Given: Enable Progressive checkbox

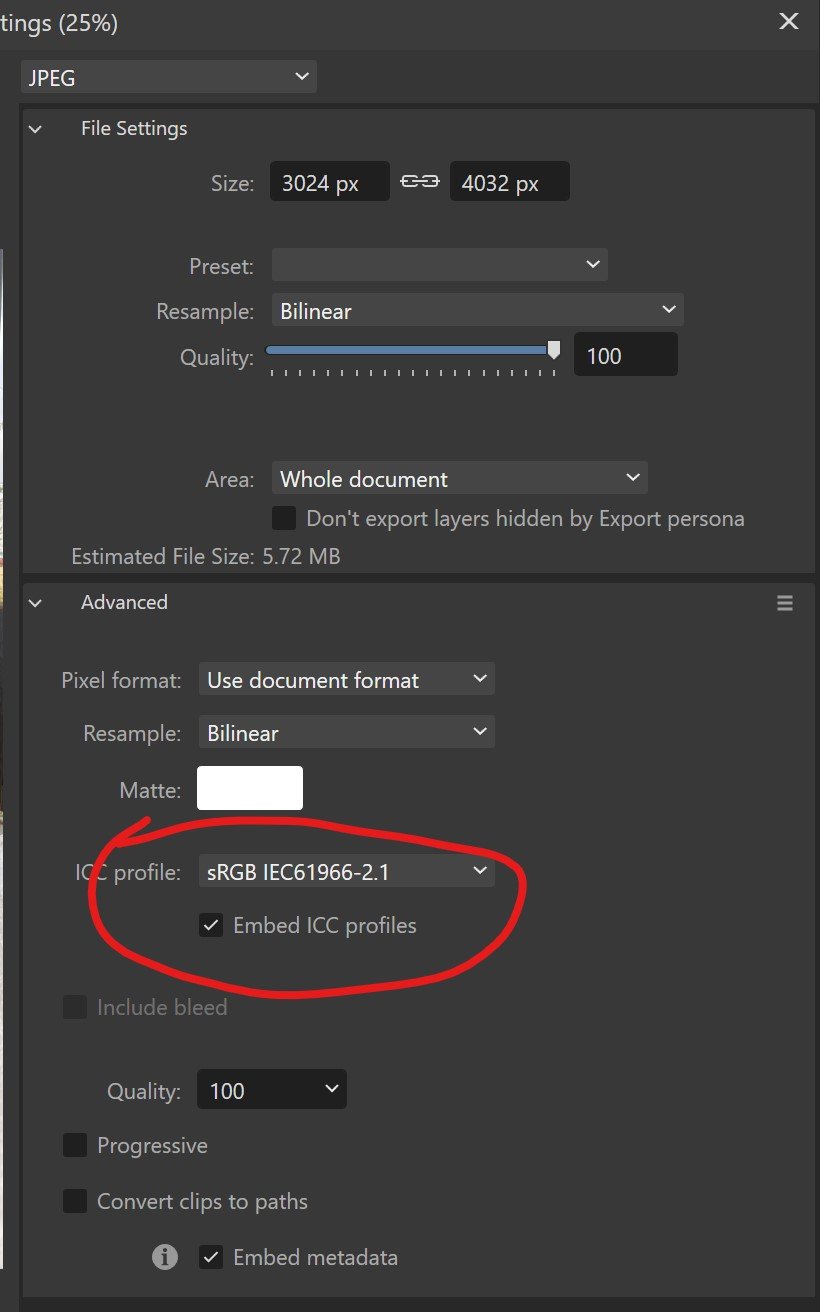Looking at the screenshot, I should (75, 1145).
